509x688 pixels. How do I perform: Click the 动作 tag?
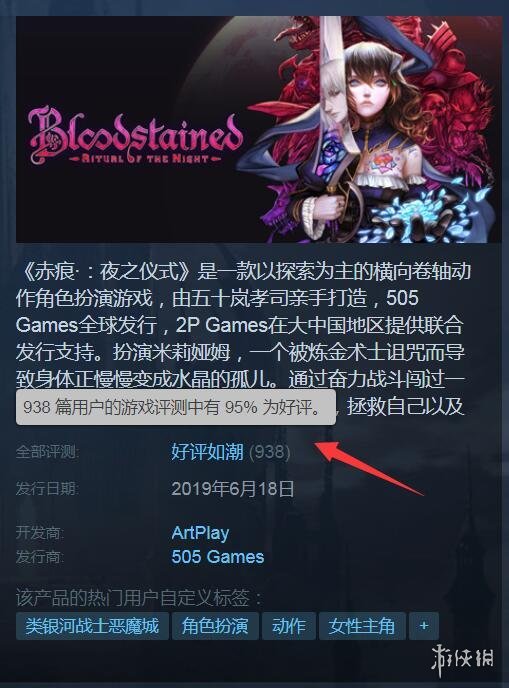coord(289,626)
